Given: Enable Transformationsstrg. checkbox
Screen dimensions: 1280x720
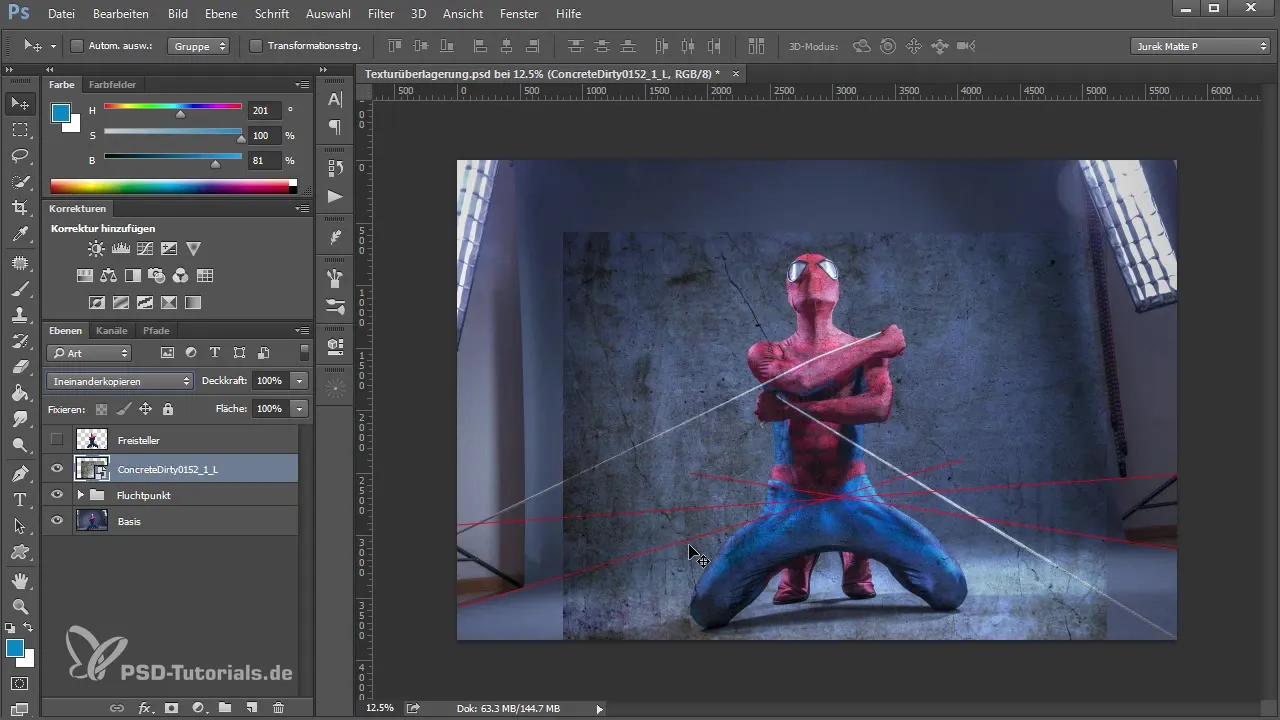Looking at the screenshot, I should pos(255,46).
